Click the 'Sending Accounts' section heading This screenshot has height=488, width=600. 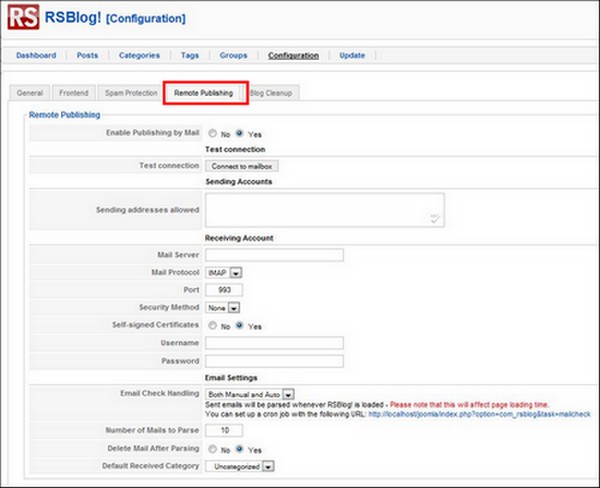click(239, 181)
